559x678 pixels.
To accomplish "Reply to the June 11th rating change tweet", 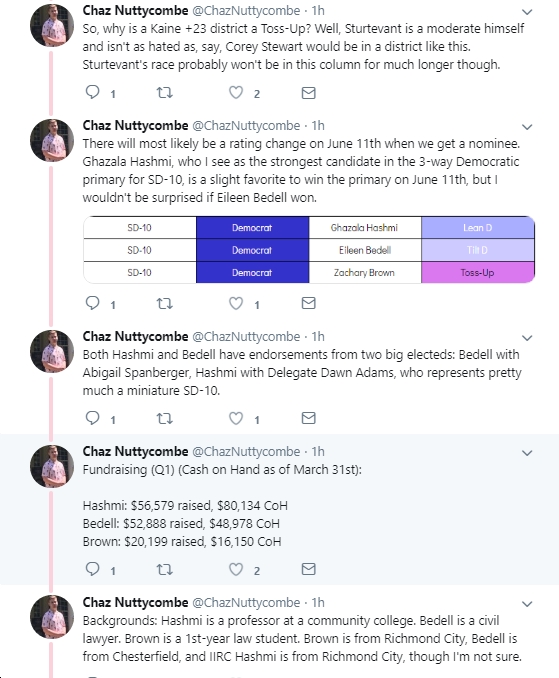I will click(93, 303).
